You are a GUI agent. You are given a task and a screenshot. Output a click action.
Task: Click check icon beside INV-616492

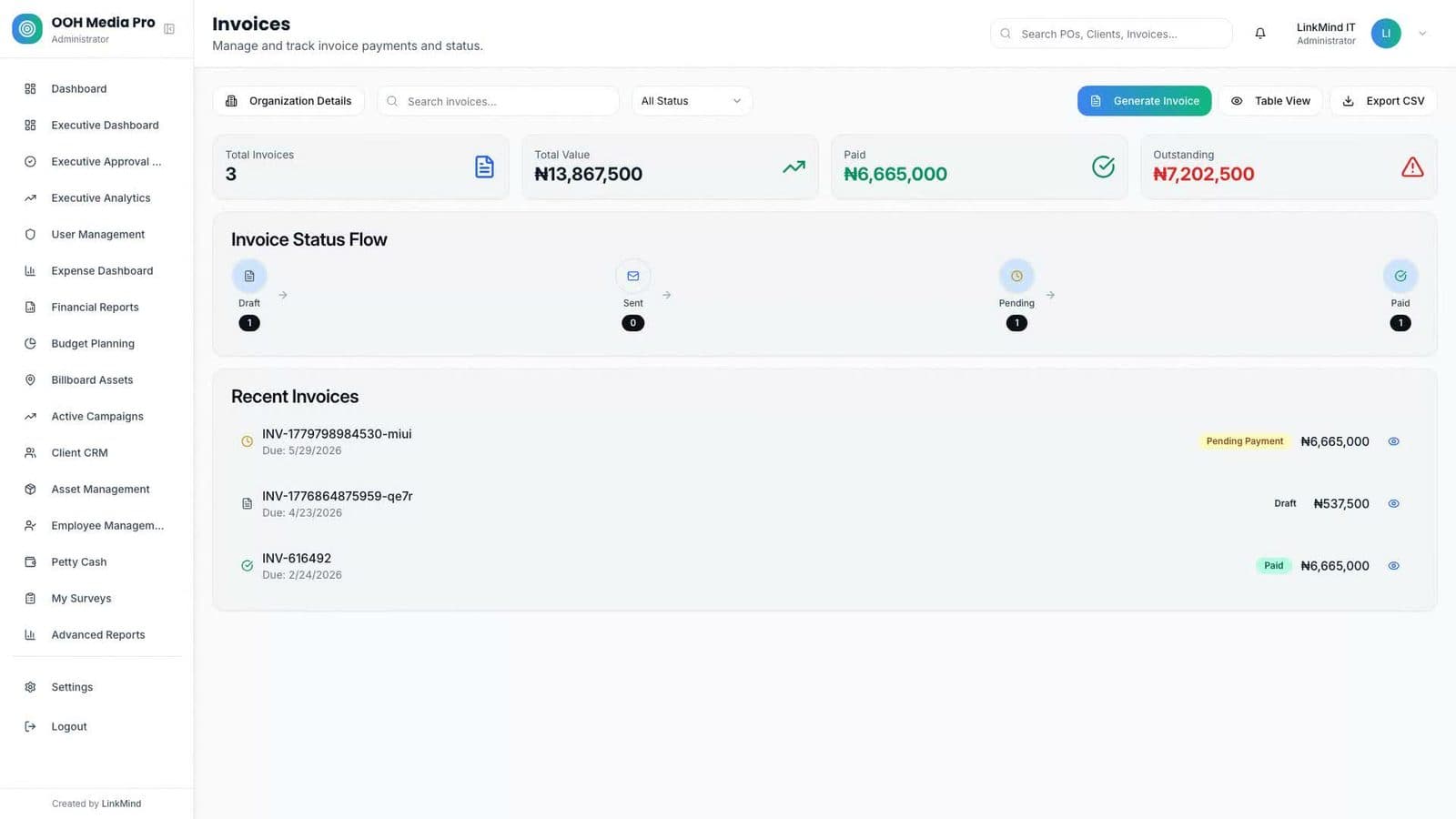[247, 566]
